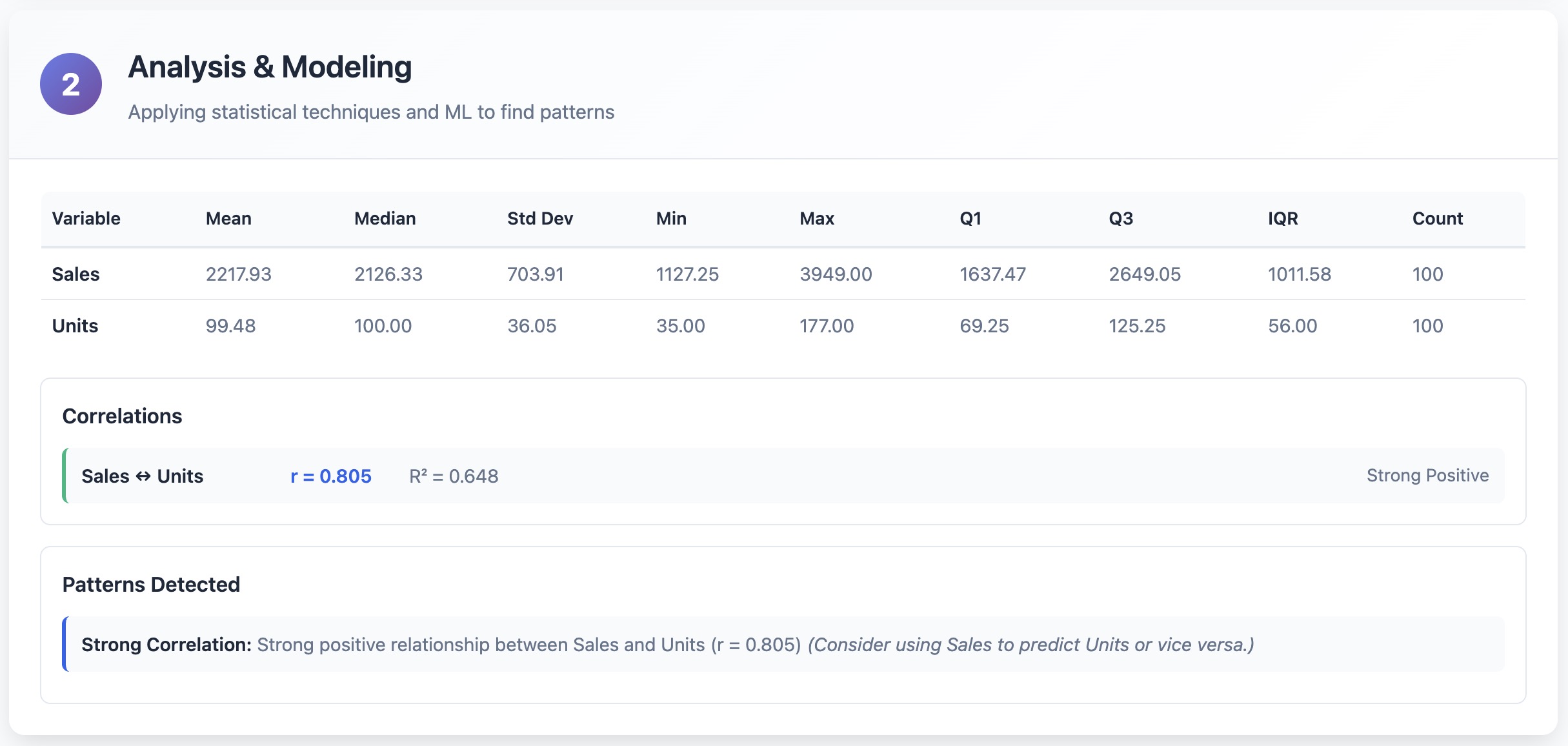Click the Sales ⇔ Units correlation label
The width and height of the screenshot is (1568, 746).
142,476
